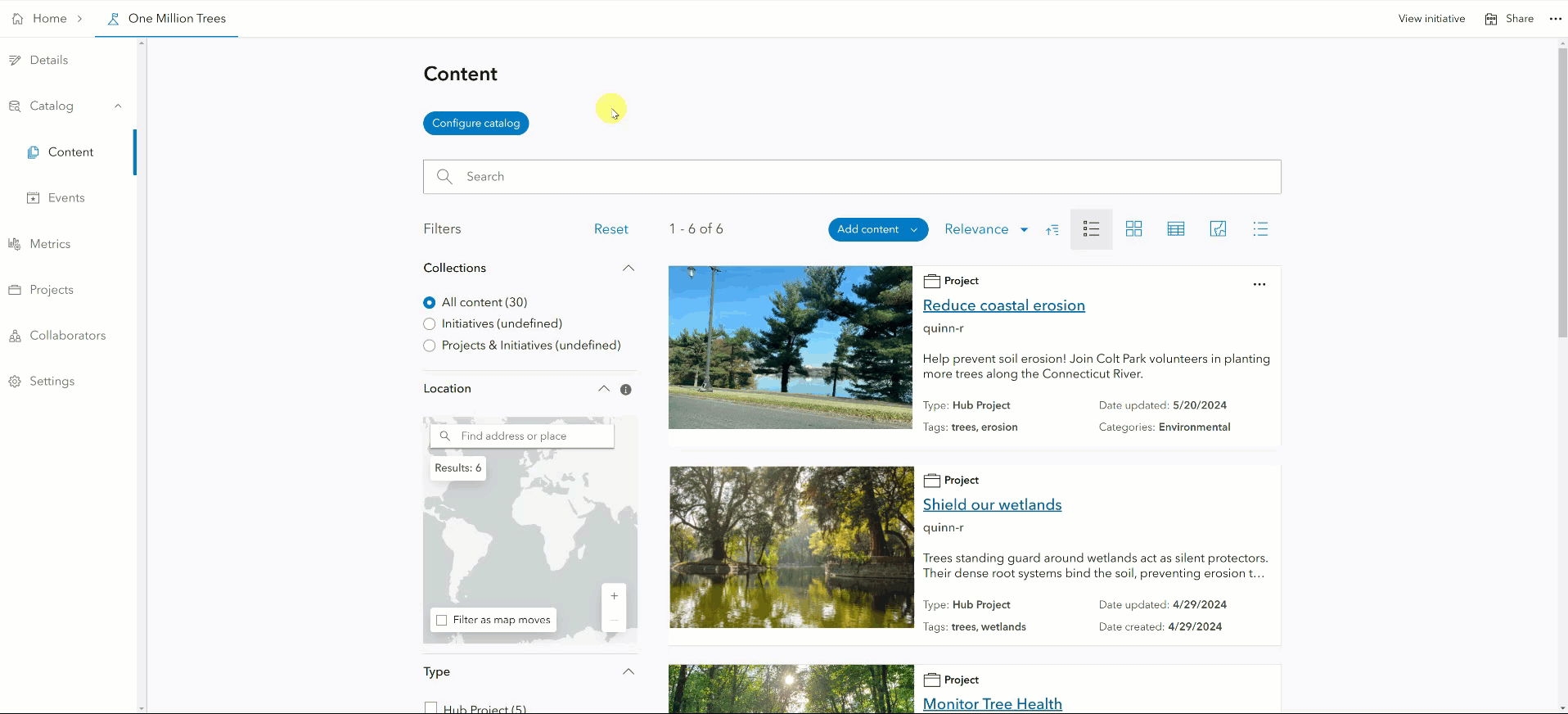The width and height of the screenshot is (1568, 714).
Task: Switch to list view layout
Action: pyautogui.click(x=1091, y=229)
